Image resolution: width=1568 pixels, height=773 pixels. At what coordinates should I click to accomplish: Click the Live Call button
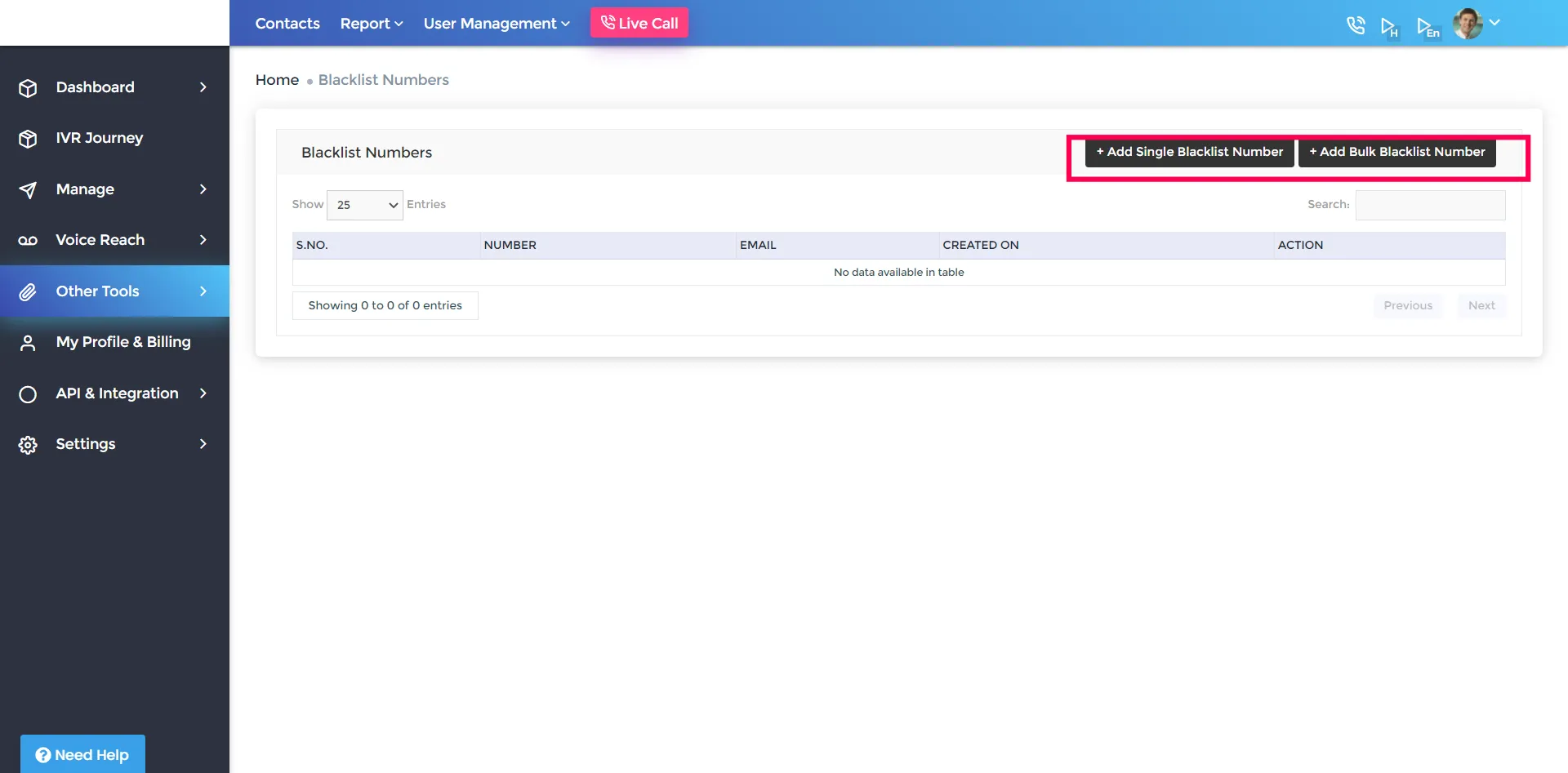pyautogui.click(x=639, y=23)
